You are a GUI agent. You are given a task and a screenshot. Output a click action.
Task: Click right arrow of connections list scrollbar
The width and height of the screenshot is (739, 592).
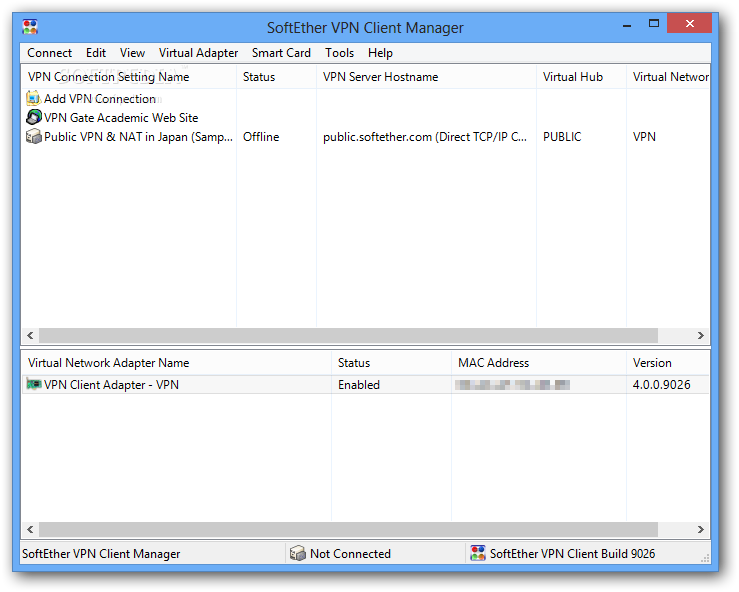(700, 335)
